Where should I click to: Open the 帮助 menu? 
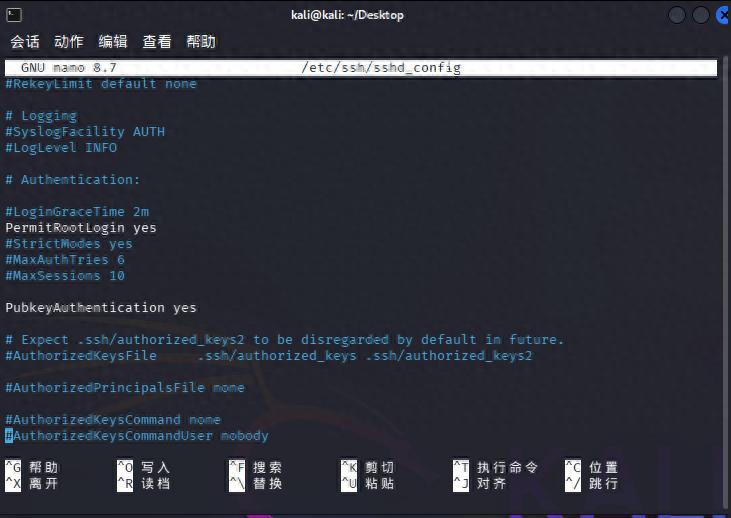[201, 42]
